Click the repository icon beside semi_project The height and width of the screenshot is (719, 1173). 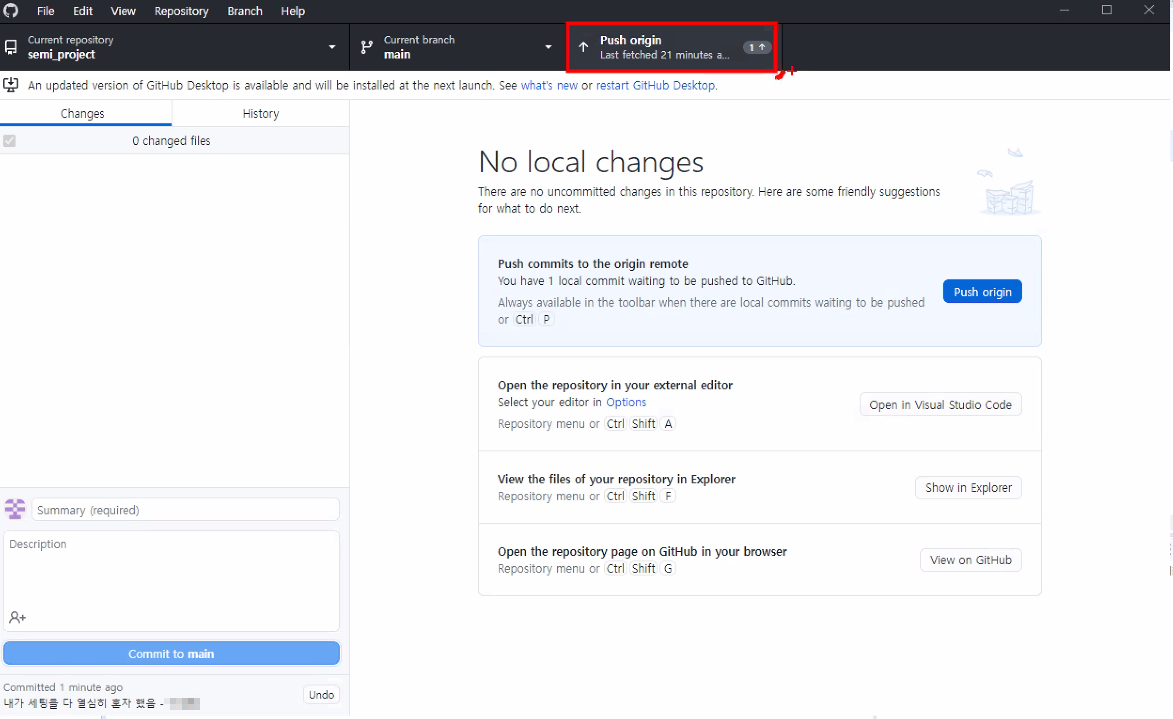click(x=11, y=47)
